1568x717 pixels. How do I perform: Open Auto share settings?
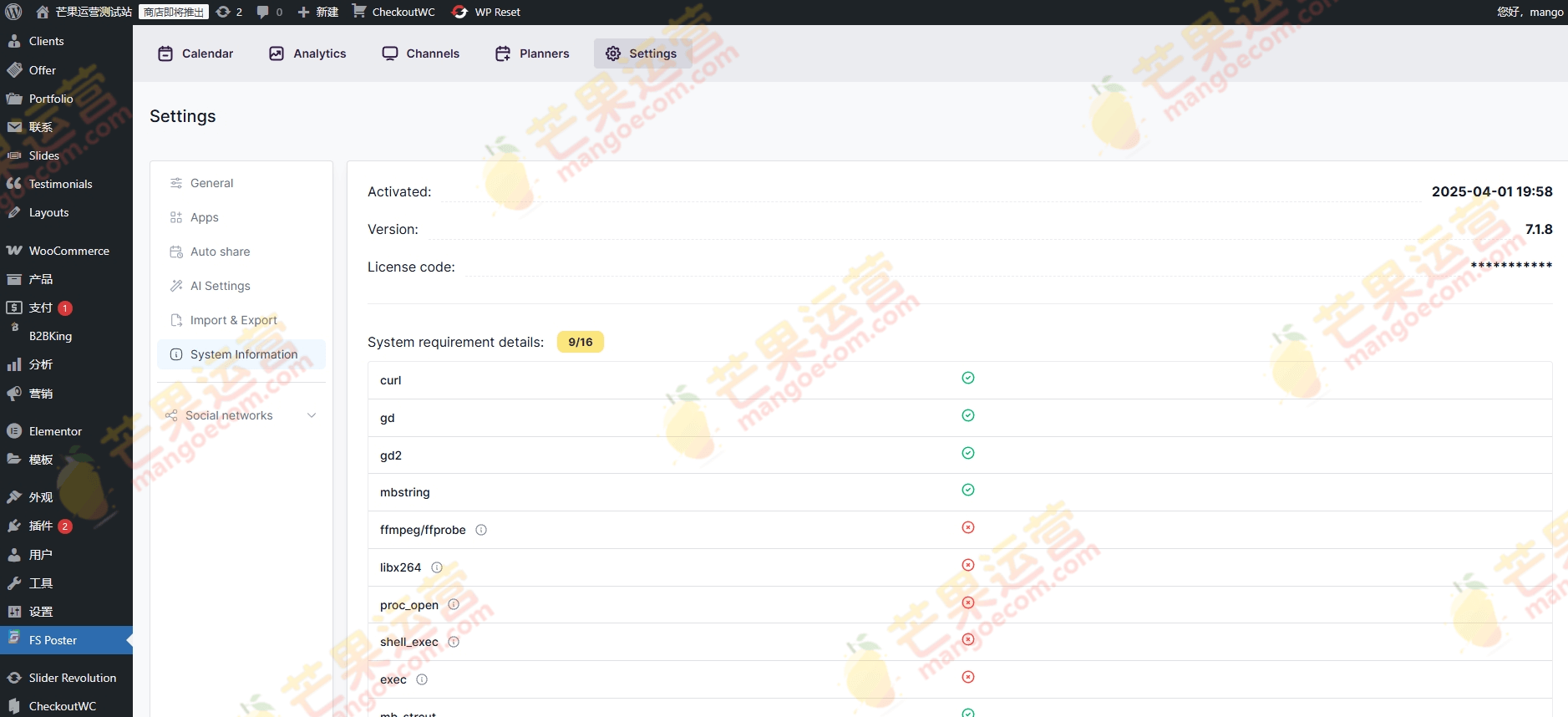(x=220, y=252)
